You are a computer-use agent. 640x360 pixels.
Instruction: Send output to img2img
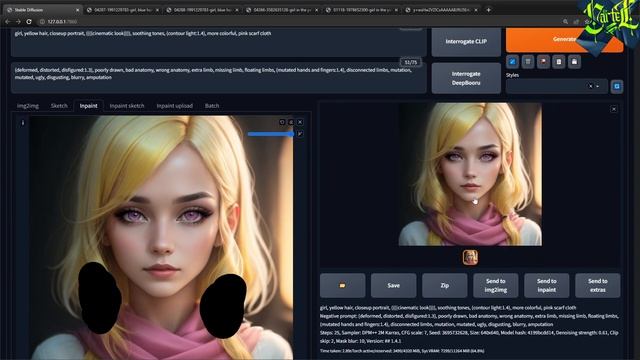(496, 285)
